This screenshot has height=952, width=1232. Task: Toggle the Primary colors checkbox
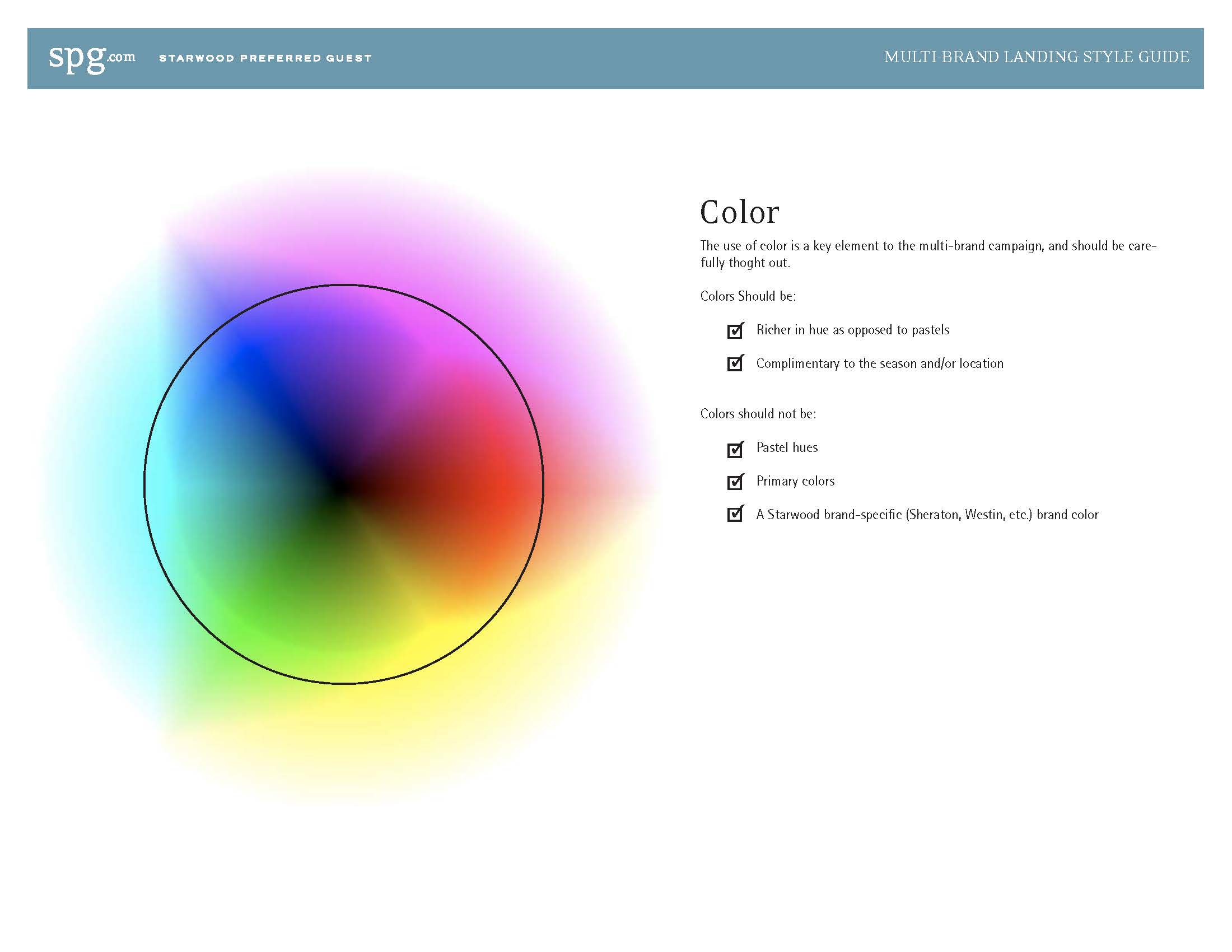pos(735,482)
